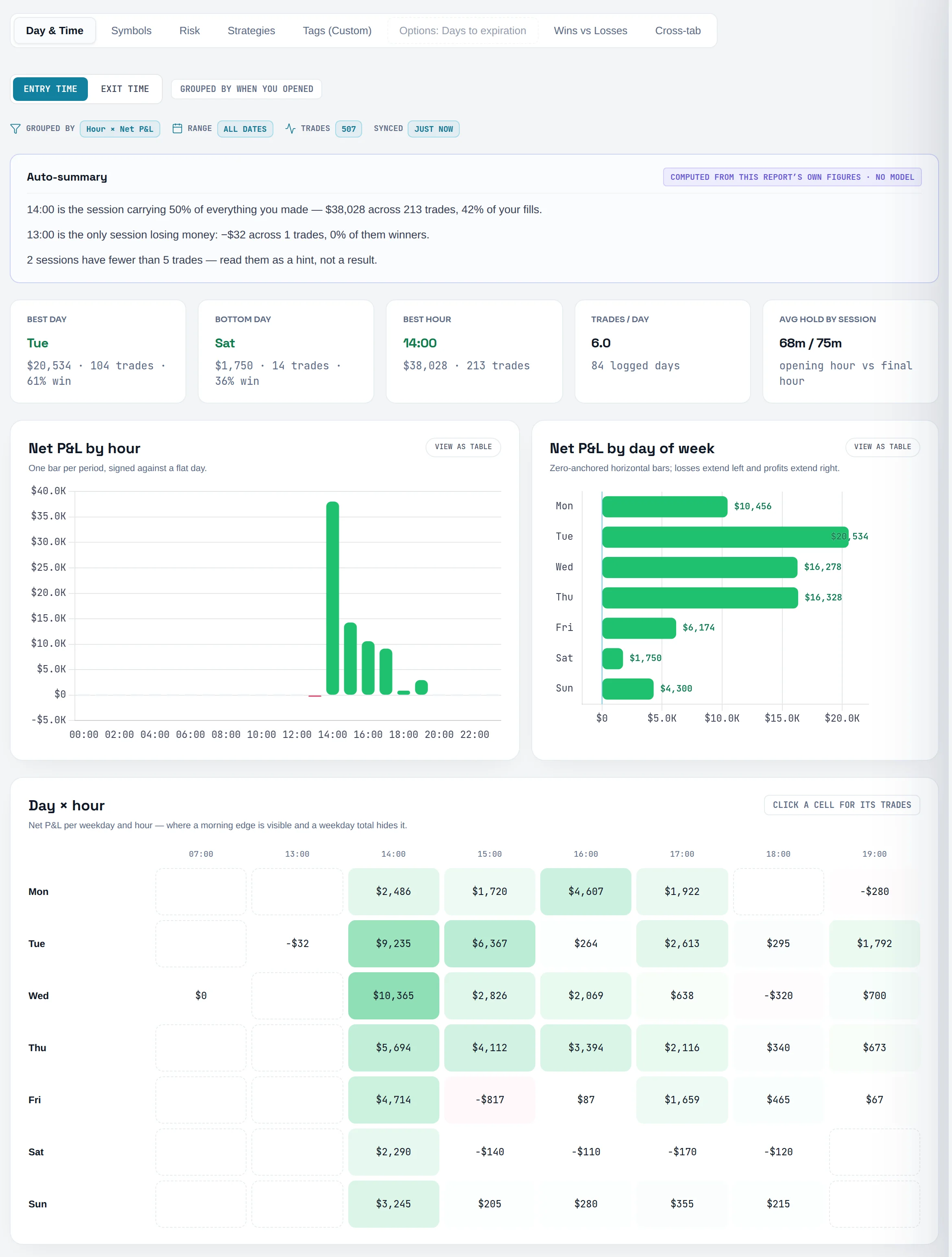View Net P&L by hour as table
Image resolution: width=952 pixels, height=1257 pixels.
pos(463,447)
